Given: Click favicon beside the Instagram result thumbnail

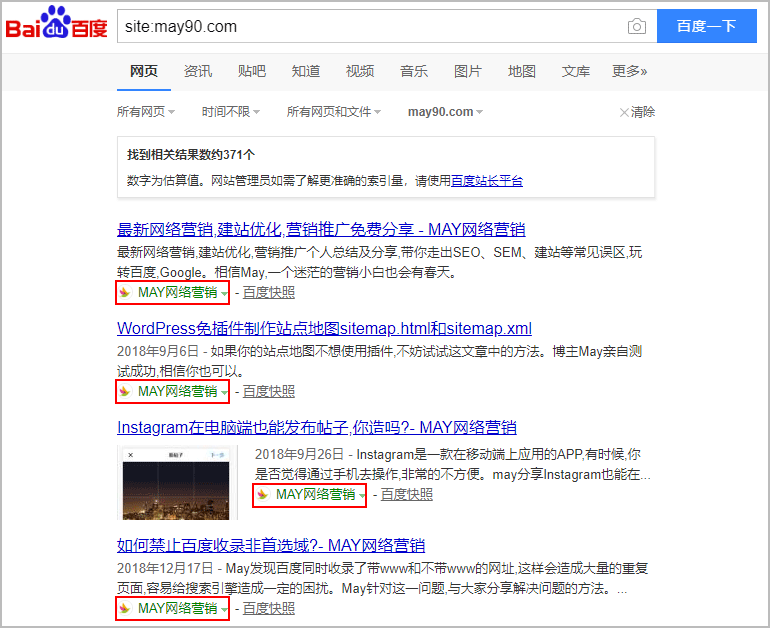Looking at the screenshot, I should pos(263,494).
